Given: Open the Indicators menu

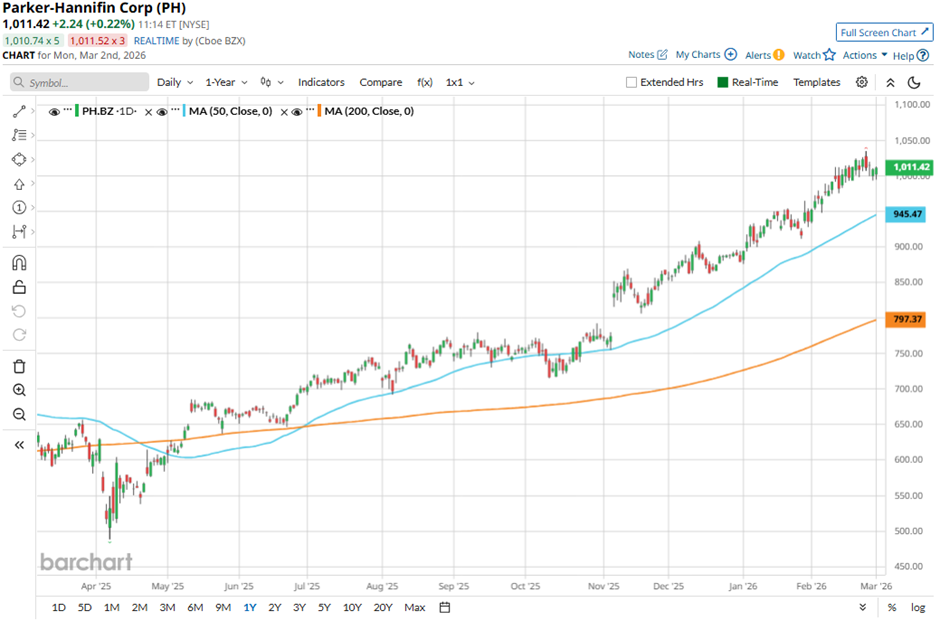Looking at the screenshot, I should point(321,83).
